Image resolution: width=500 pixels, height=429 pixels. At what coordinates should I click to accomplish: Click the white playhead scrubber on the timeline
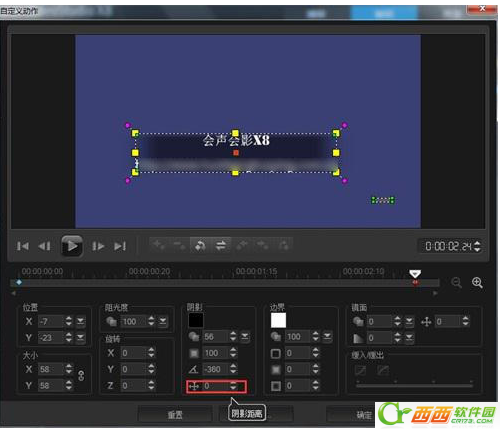click(x=415, y=274)
